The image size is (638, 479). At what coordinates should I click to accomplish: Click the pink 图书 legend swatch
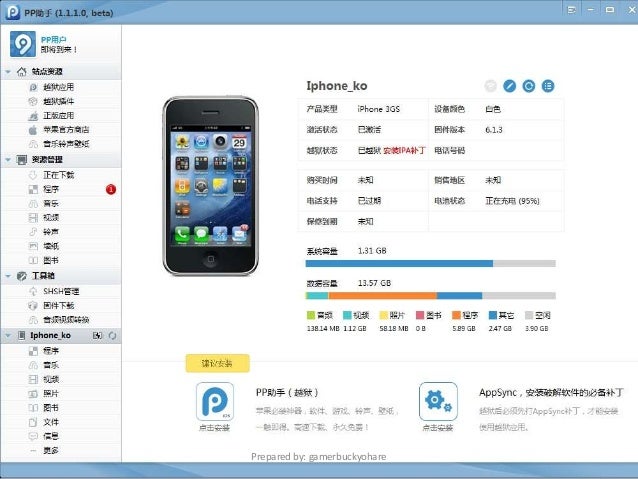(420, 315)
